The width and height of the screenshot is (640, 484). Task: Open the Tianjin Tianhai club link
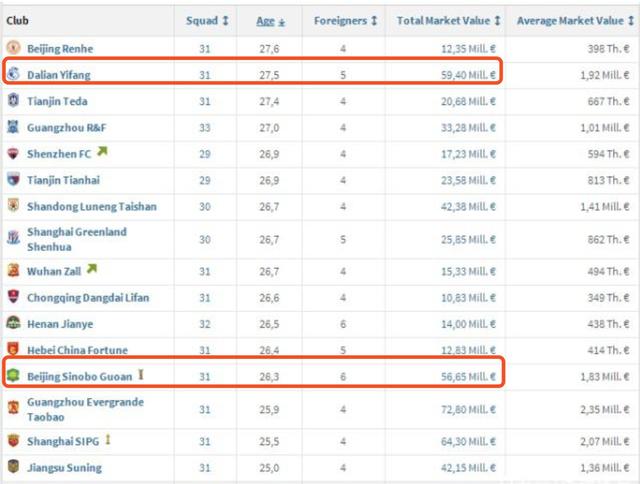[63, 180]
